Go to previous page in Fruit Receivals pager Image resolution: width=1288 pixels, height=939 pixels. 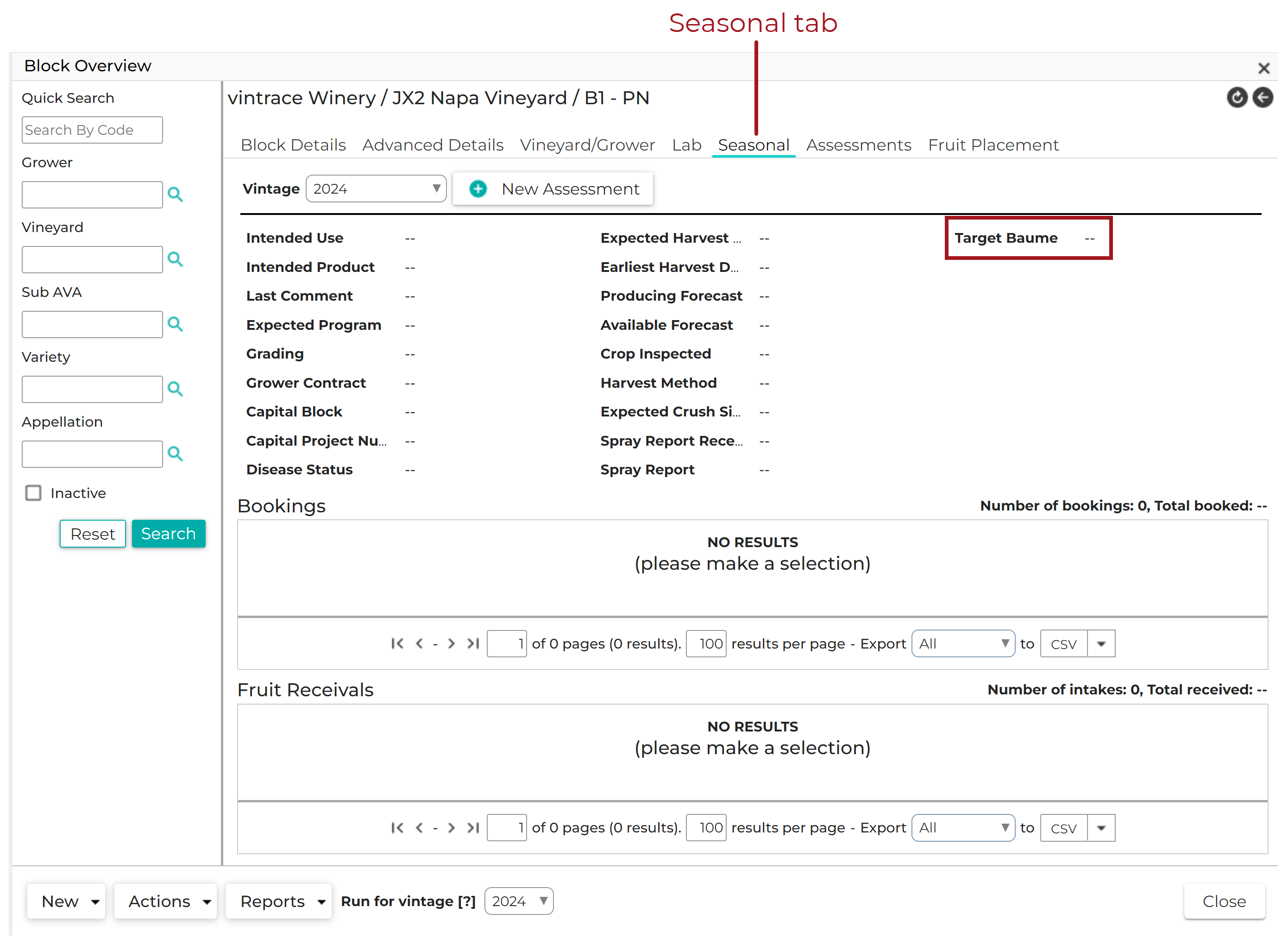coord(420,828)
